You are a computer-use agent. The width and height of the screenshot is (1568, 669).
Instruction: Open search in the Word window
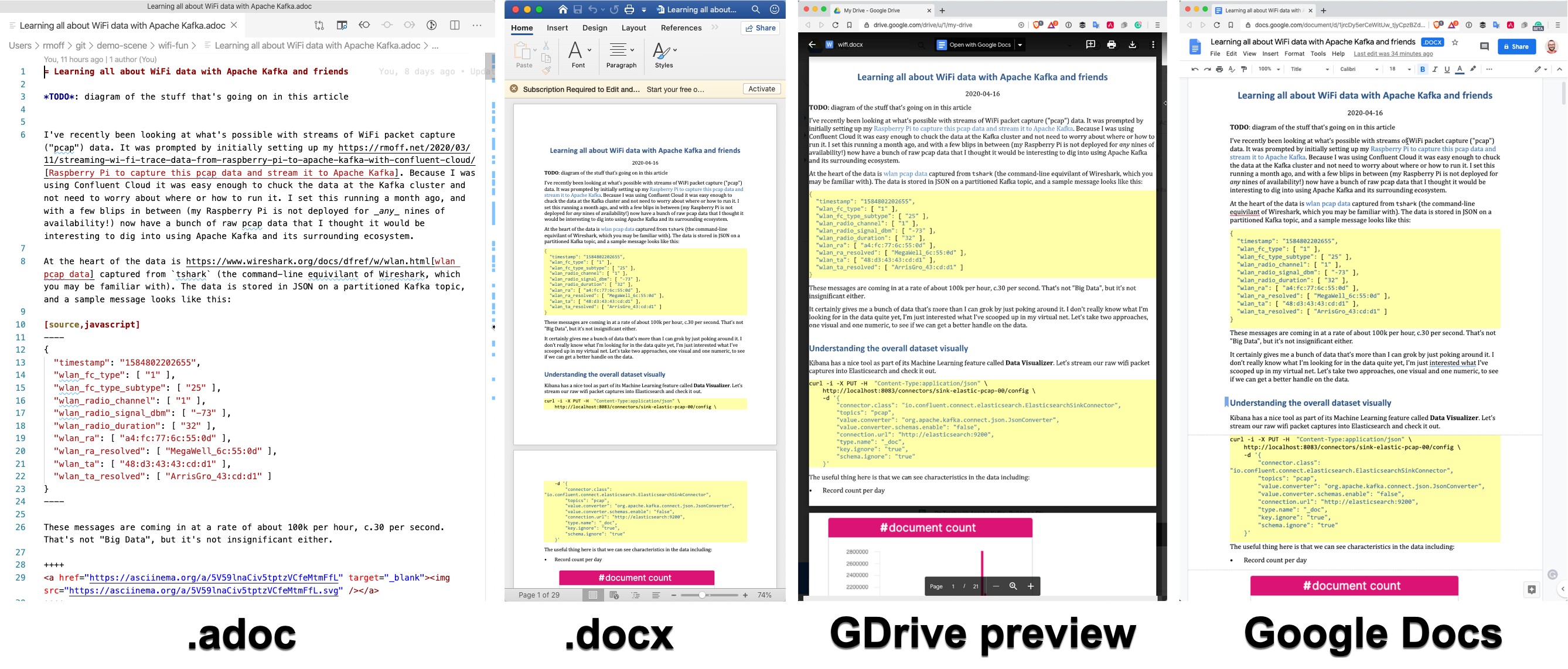coord(755,10)
